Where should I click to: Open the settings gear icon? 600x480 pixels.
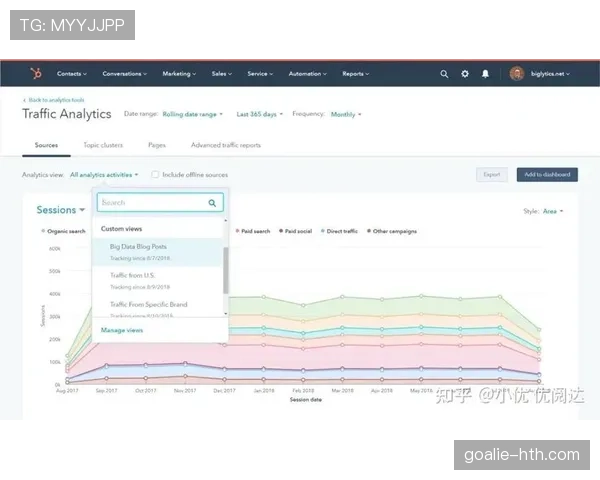click(465, 74)
